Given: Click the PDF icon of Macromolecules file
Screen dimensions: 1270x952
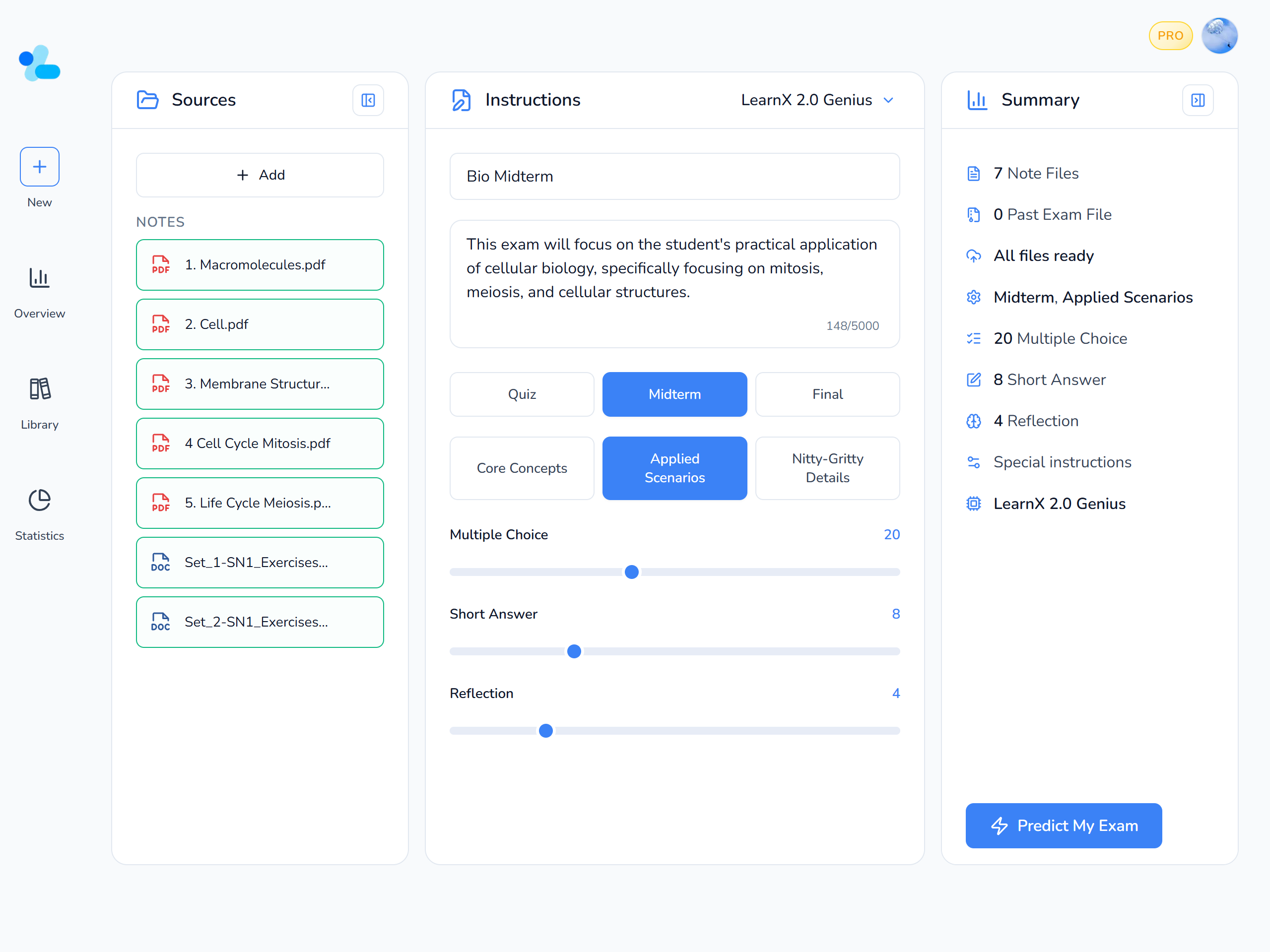Looking at the screenshot, I should click(161, 265).
